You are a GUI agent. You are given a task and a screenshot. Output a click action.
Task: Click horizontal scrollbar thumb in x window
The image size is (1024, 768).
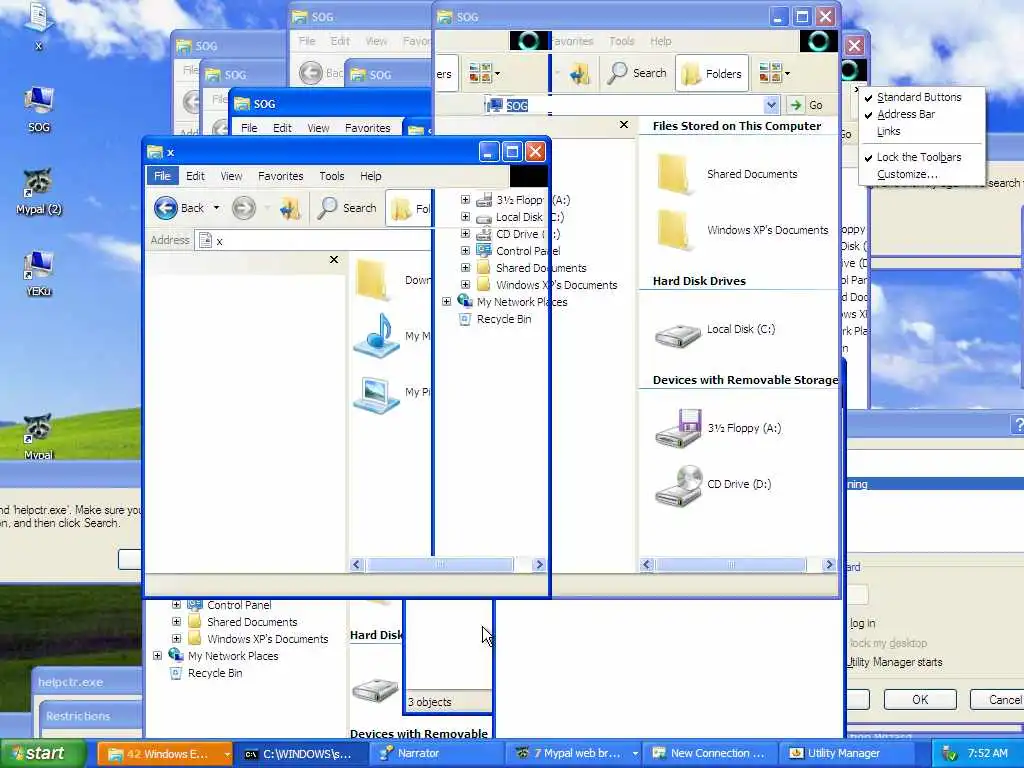click(x=440, y=564)
